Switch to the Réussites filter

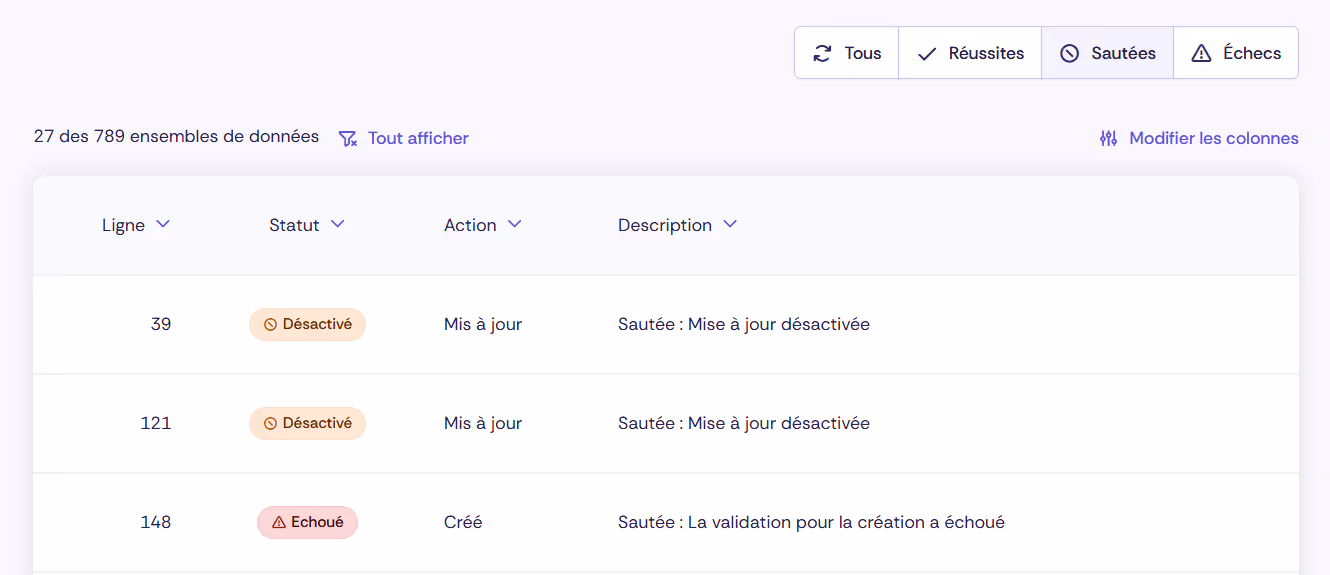click(x=970, y=53)
